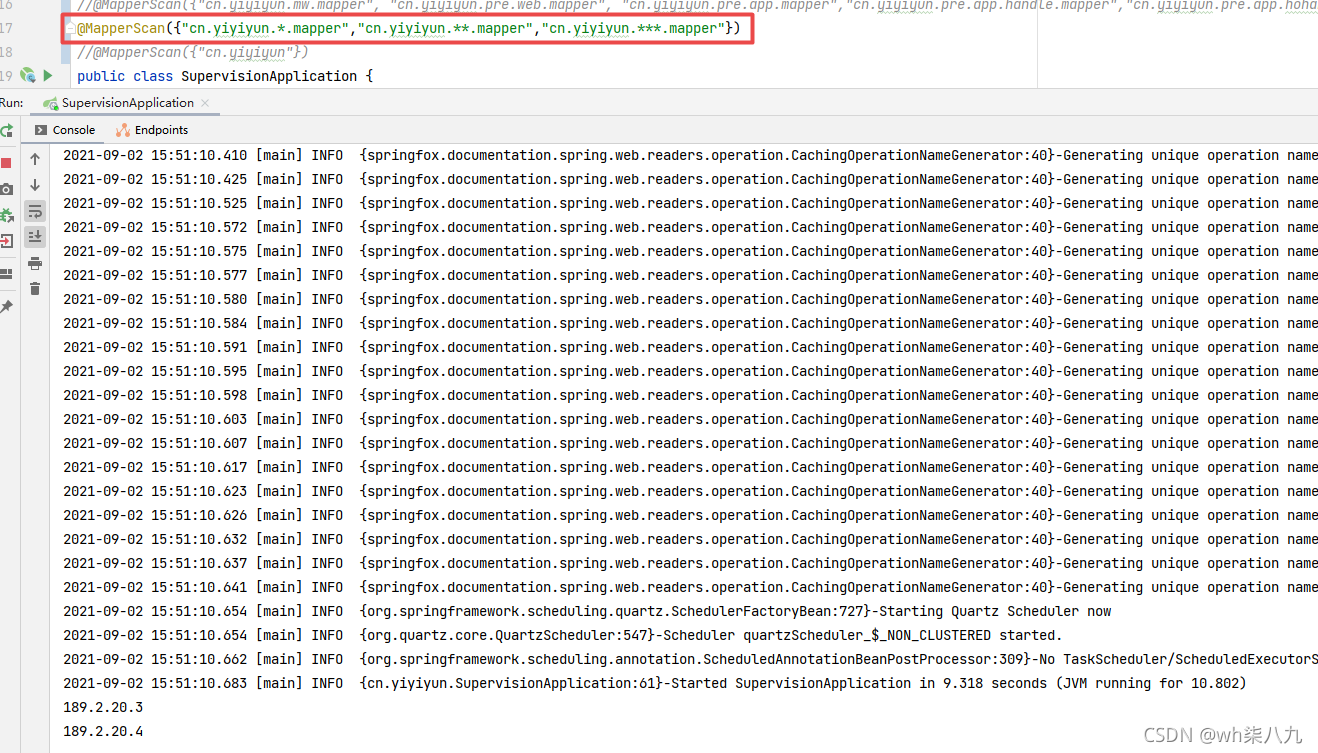Viewport: 1318px width, 753px height.
Task: Click the exit icon with red arrow
Action: point(6,241)
